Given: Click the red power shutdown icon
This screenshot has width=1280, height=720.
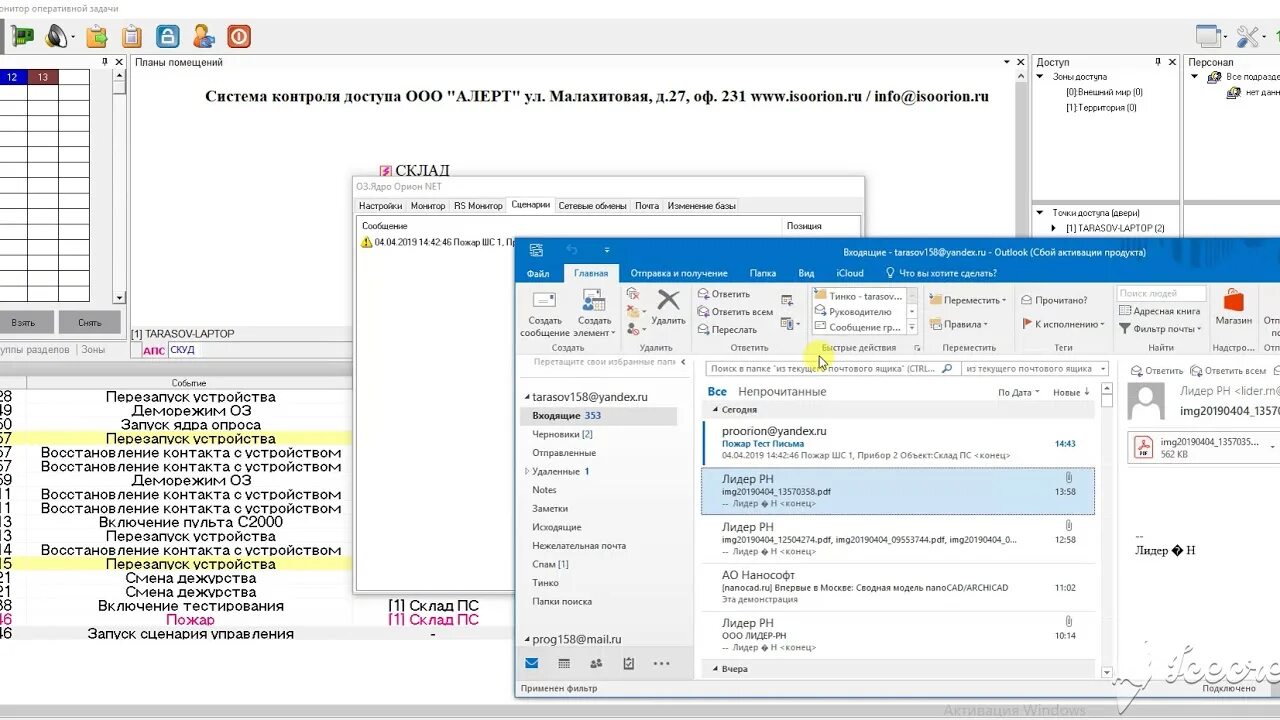Looking at the screenshot, I should click(238, 37).
